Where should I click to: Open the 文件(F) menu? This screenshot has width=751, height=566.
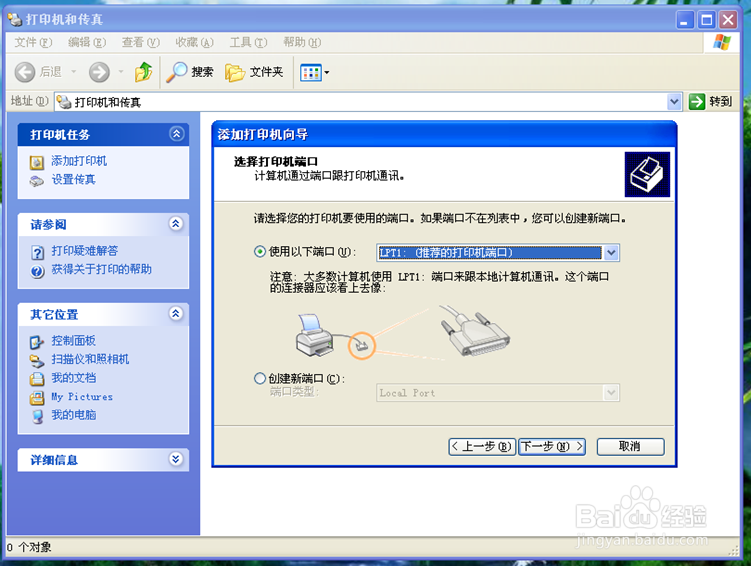(x=33, y=43)
